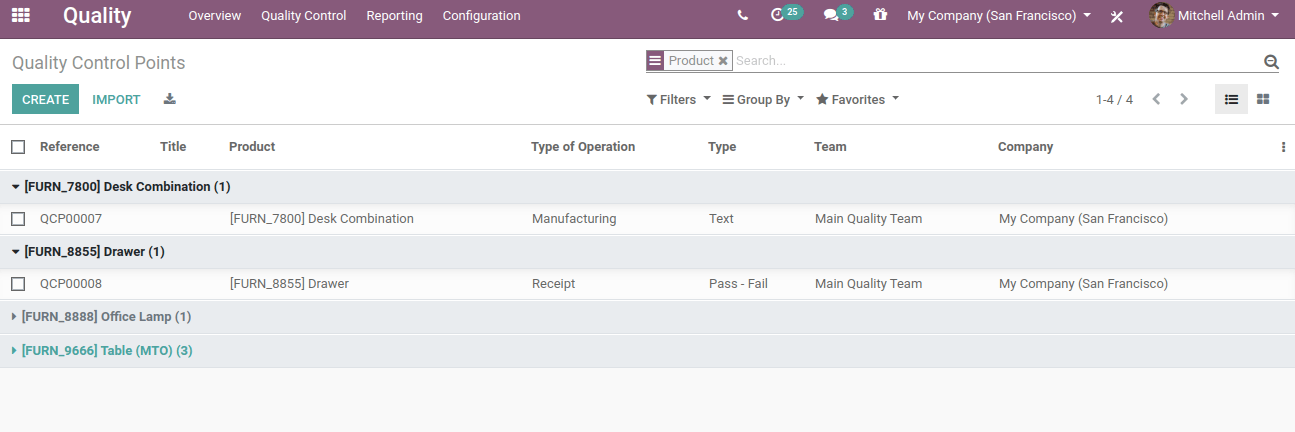Image resolution: width=1295 pixels, height=432 pixels.
Task: Open messages chat icon with 3 badge
Action: (x=837, y=15)
